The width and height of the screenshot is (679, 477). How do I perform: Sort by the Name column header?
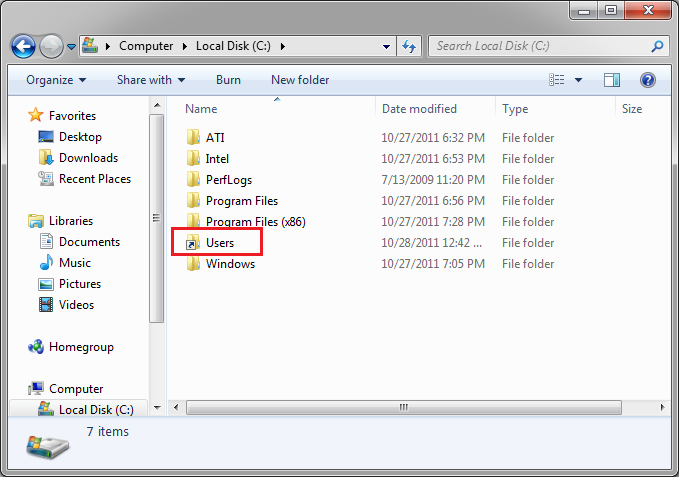(201, 109)
